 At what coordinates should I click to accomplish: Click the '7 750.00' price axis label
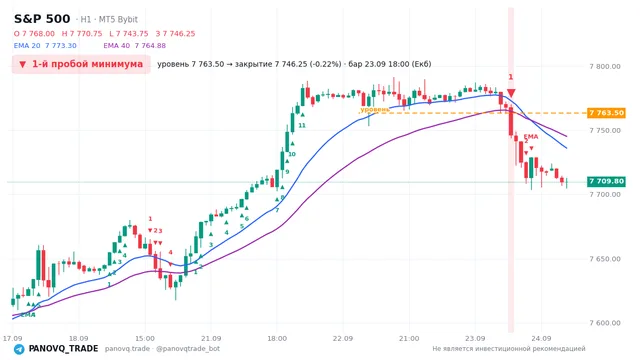[605, 131]
